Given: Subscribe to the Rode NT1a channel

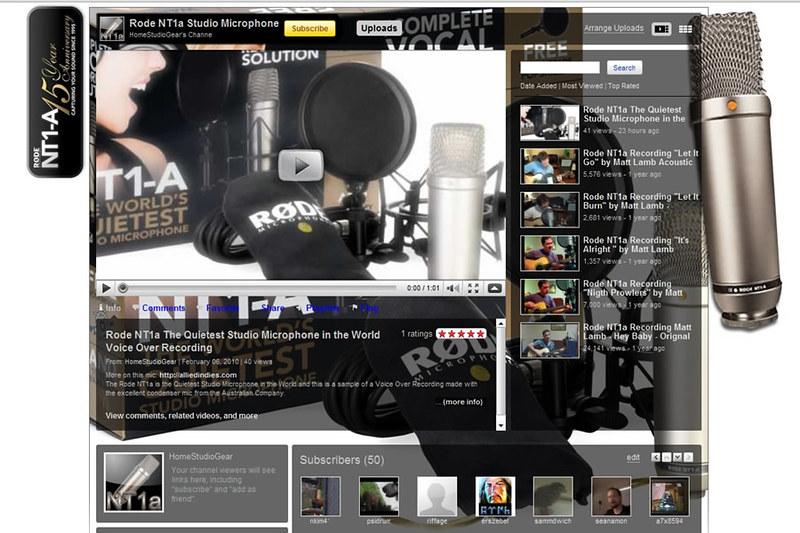Looking at the screenshot, I should 310,29.
